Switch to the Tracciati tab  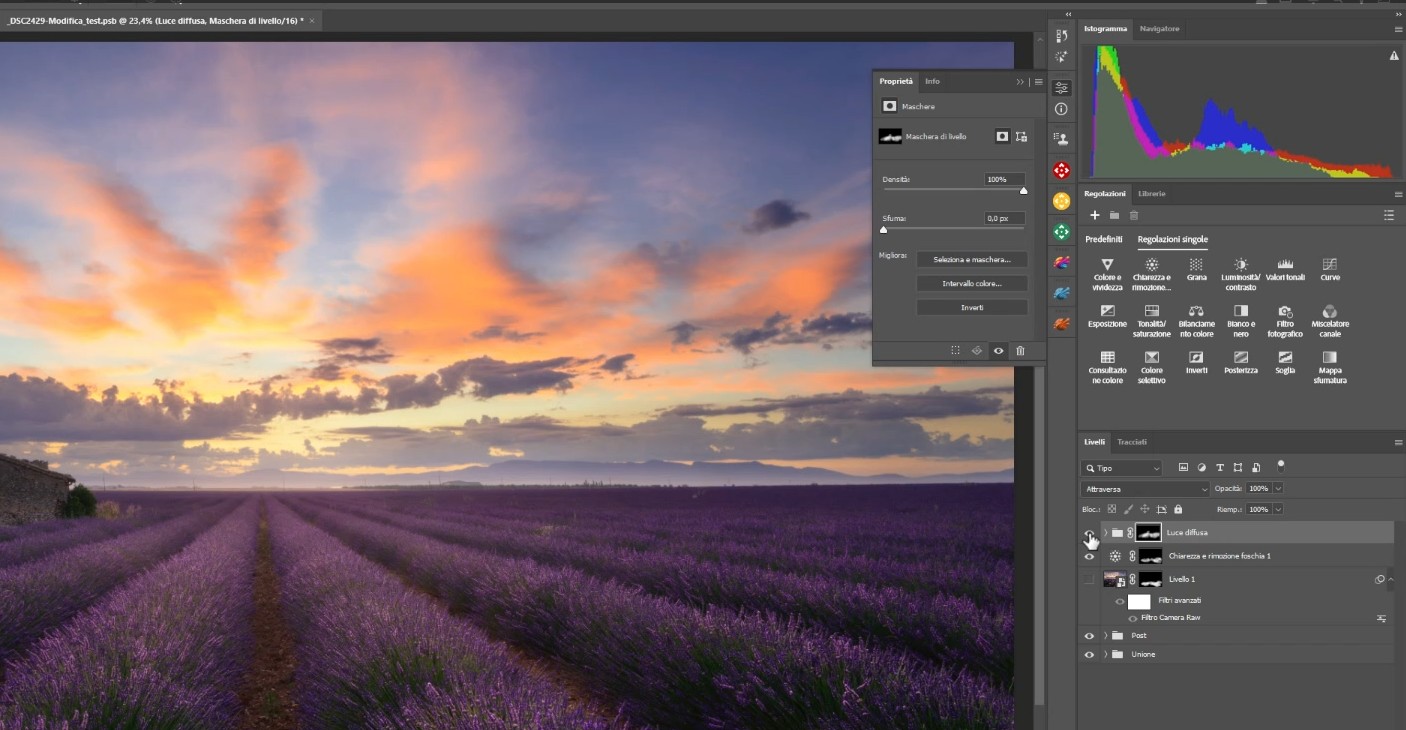click(1131, 442)
